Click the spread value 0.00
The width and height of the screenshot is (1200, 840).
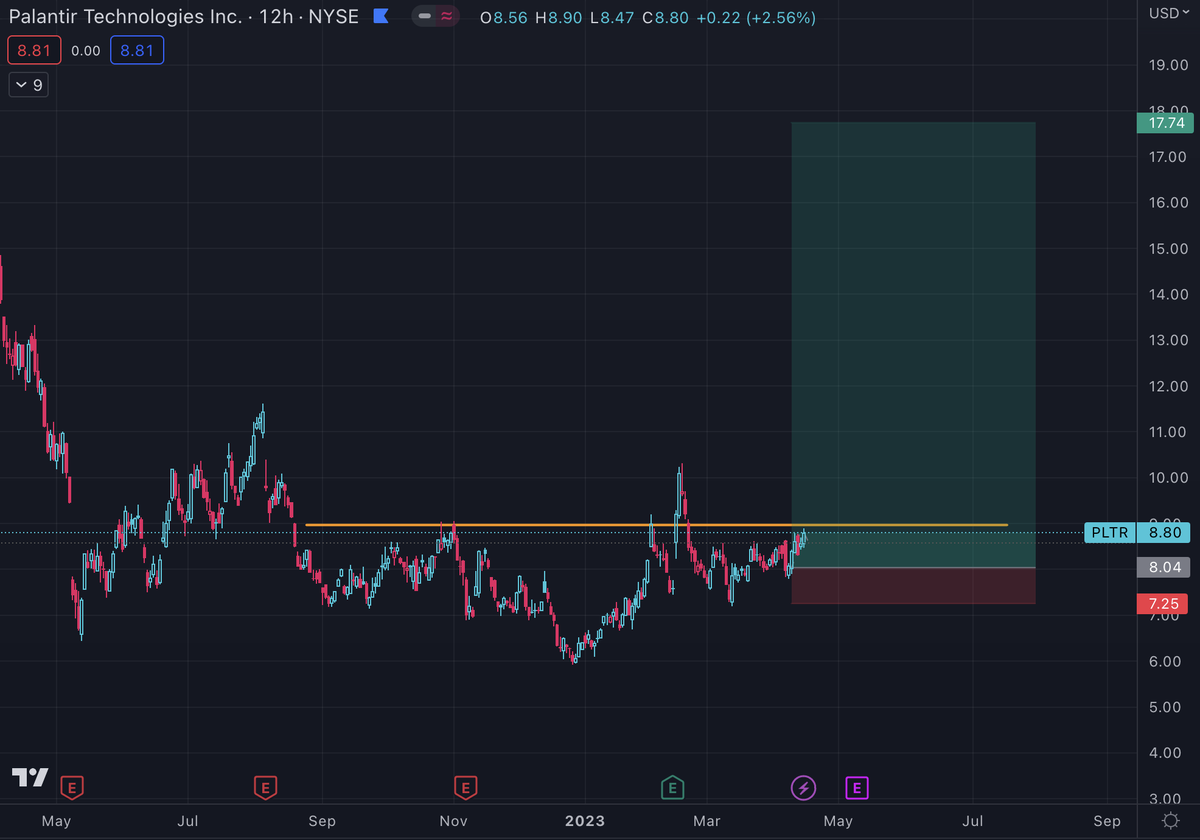(85, 51)
